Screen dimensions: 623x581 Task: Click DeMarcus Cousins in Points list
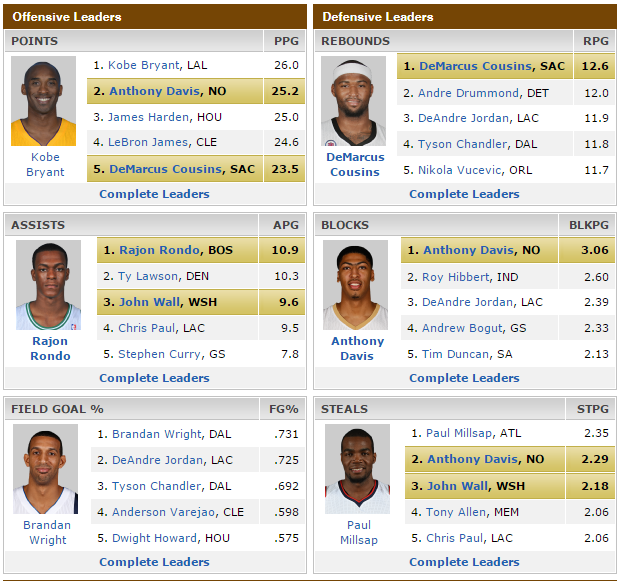(166, 169)
